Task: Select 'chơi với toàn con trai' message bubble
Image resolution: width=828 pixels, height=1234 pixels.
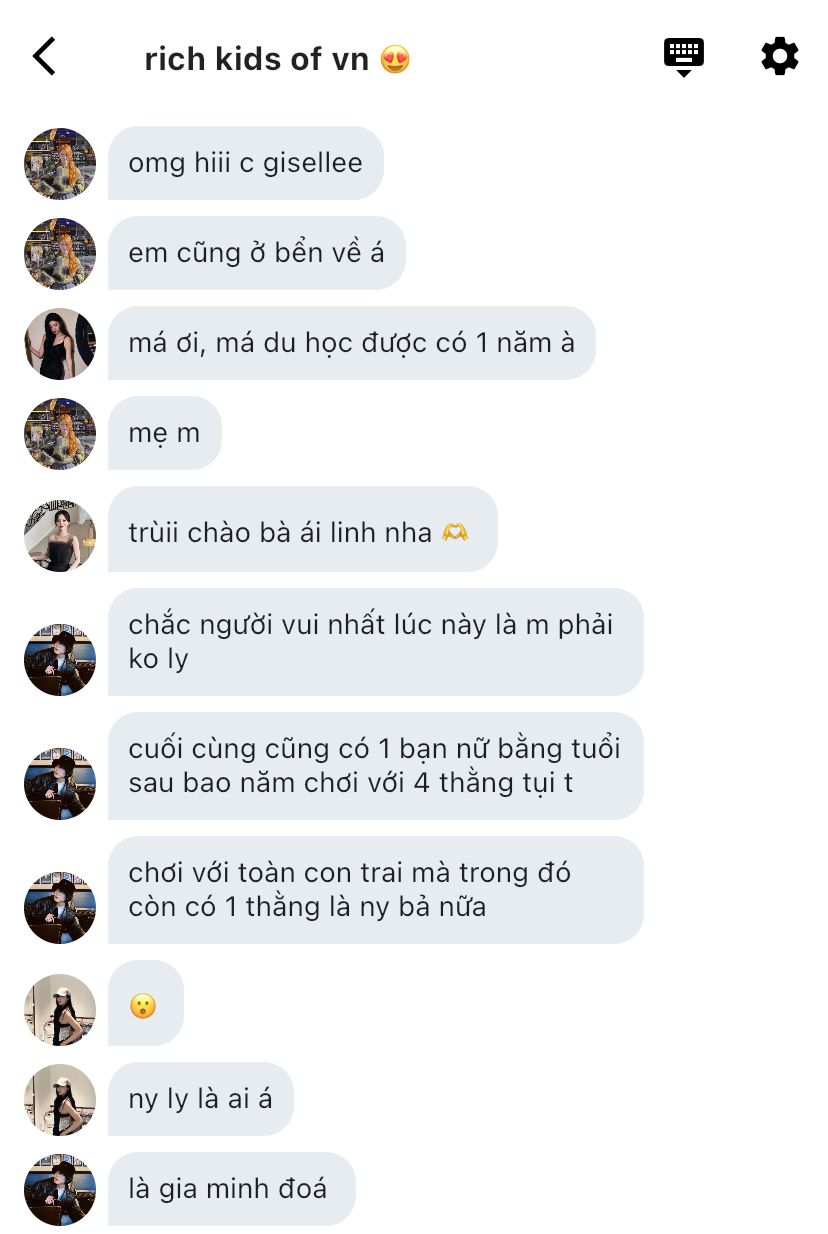Action: [376, 890]
